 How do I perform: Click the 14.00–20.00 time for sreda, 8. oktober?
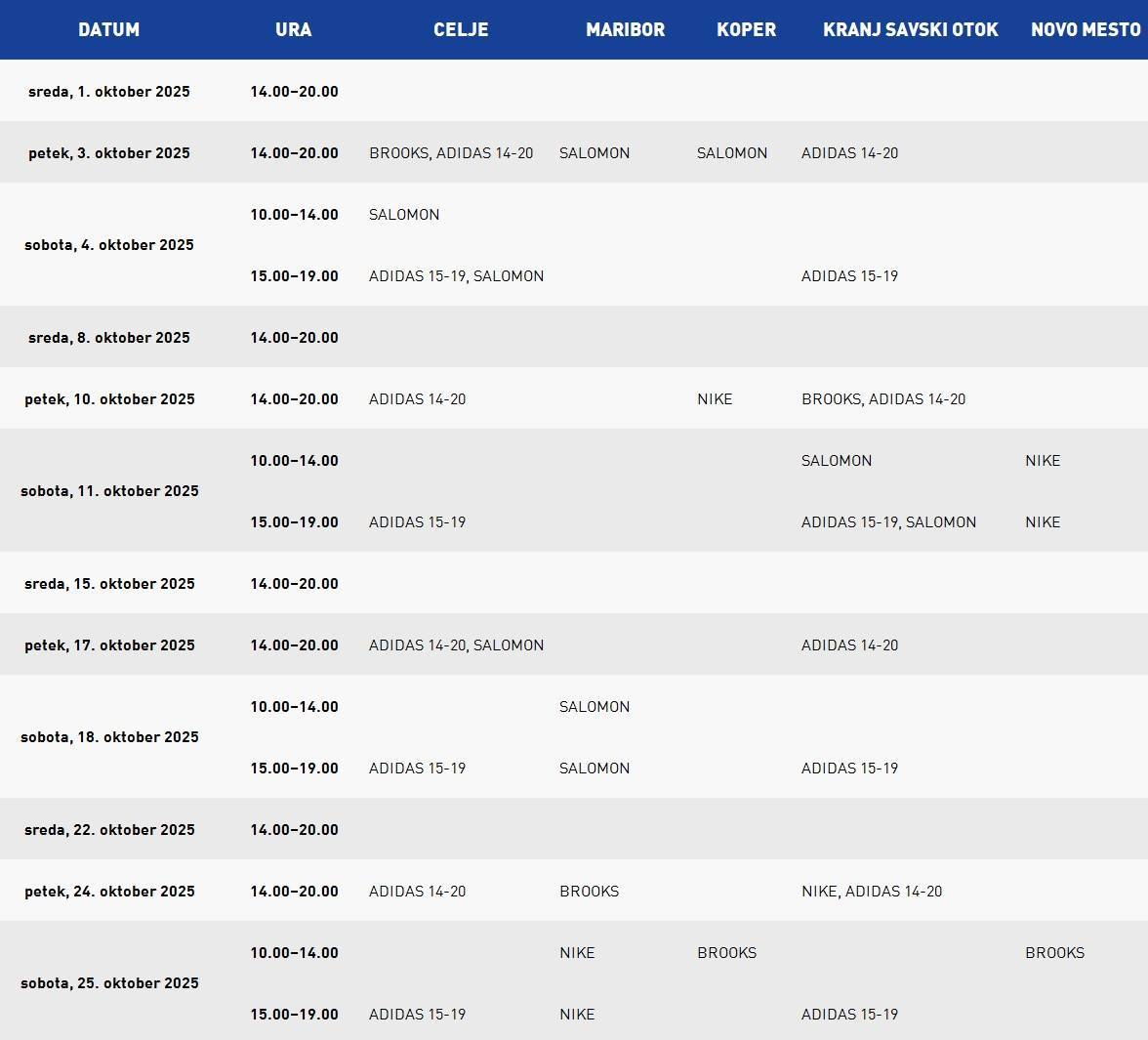pos(295,338)
